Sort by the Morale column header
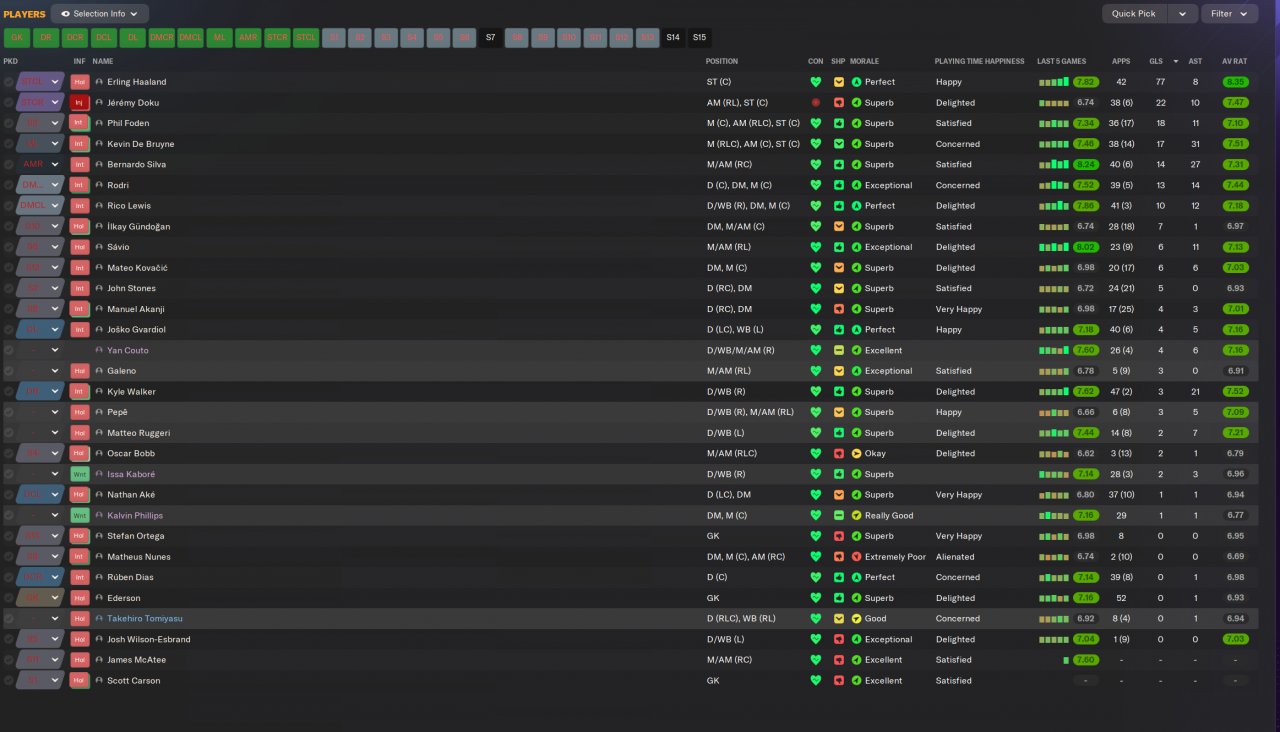The width and height of the screenshot is (1280, 732). pos(864,61)
